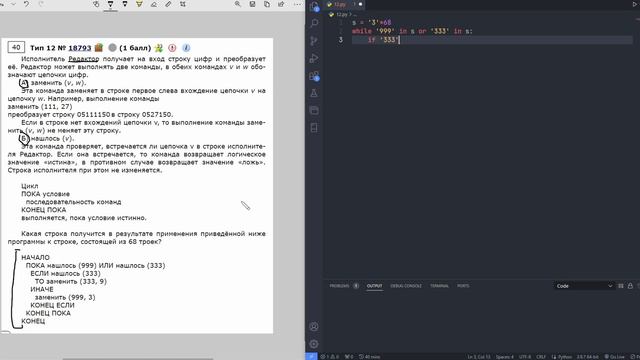Screen dimensions: 640x360
Task: Click the boxed number 40 label
Action: coord(16,47)
